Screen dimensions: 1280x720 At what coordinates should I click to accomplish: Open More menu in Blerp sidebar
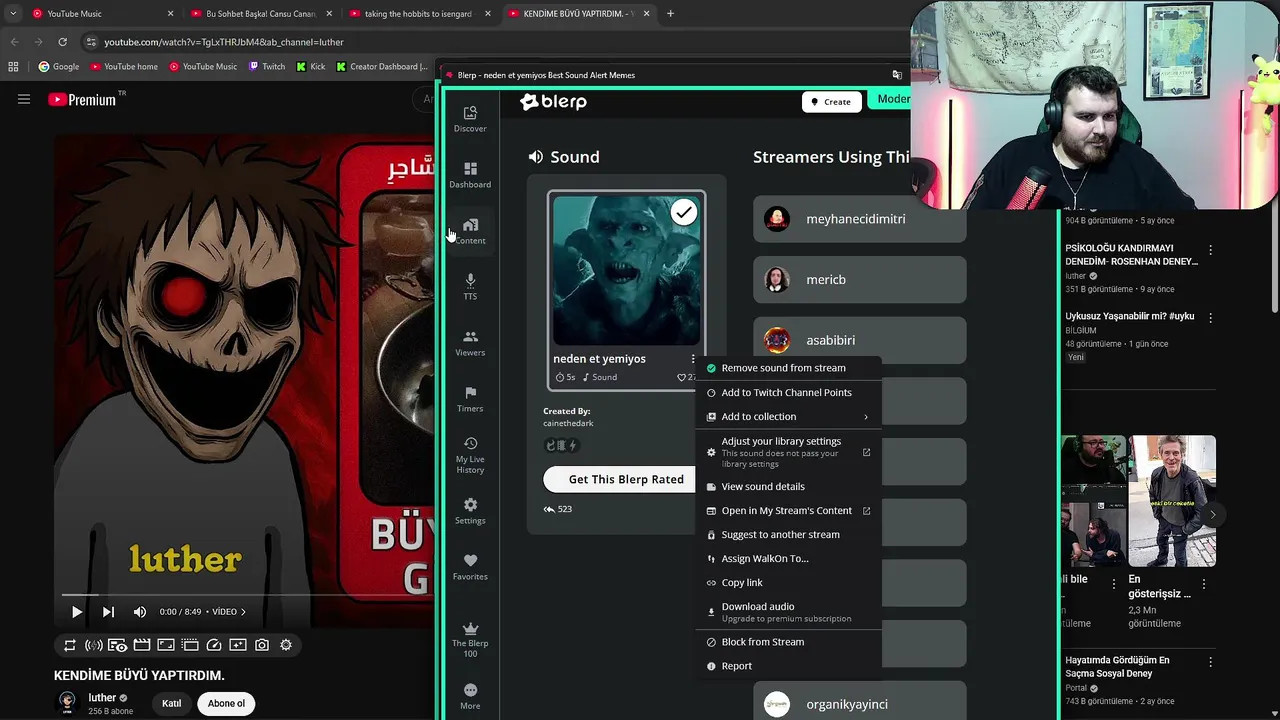[470, 695]
